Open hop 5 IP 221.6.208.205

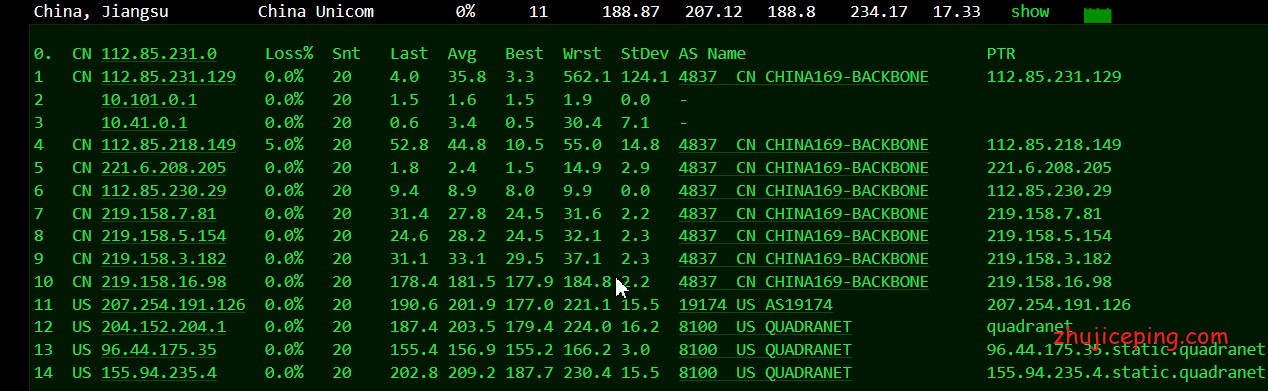pos(164,168)
